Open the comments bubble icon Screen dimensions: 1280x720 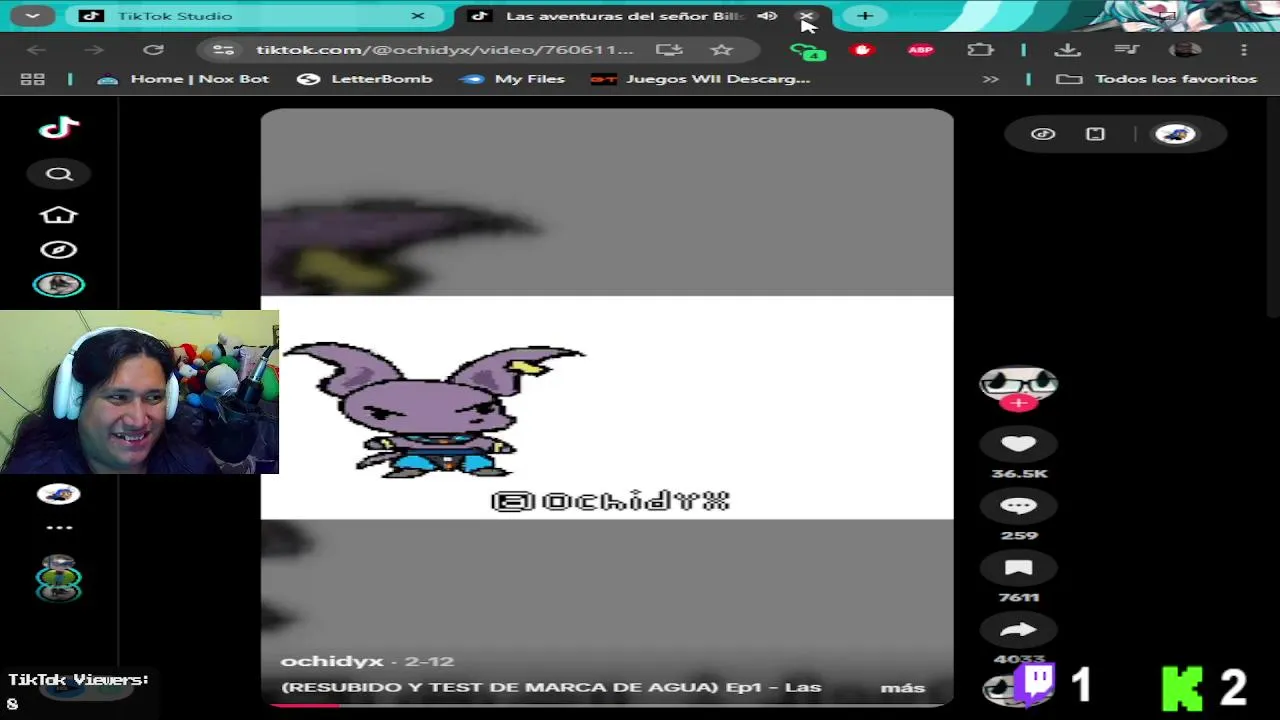[1018, 506]
